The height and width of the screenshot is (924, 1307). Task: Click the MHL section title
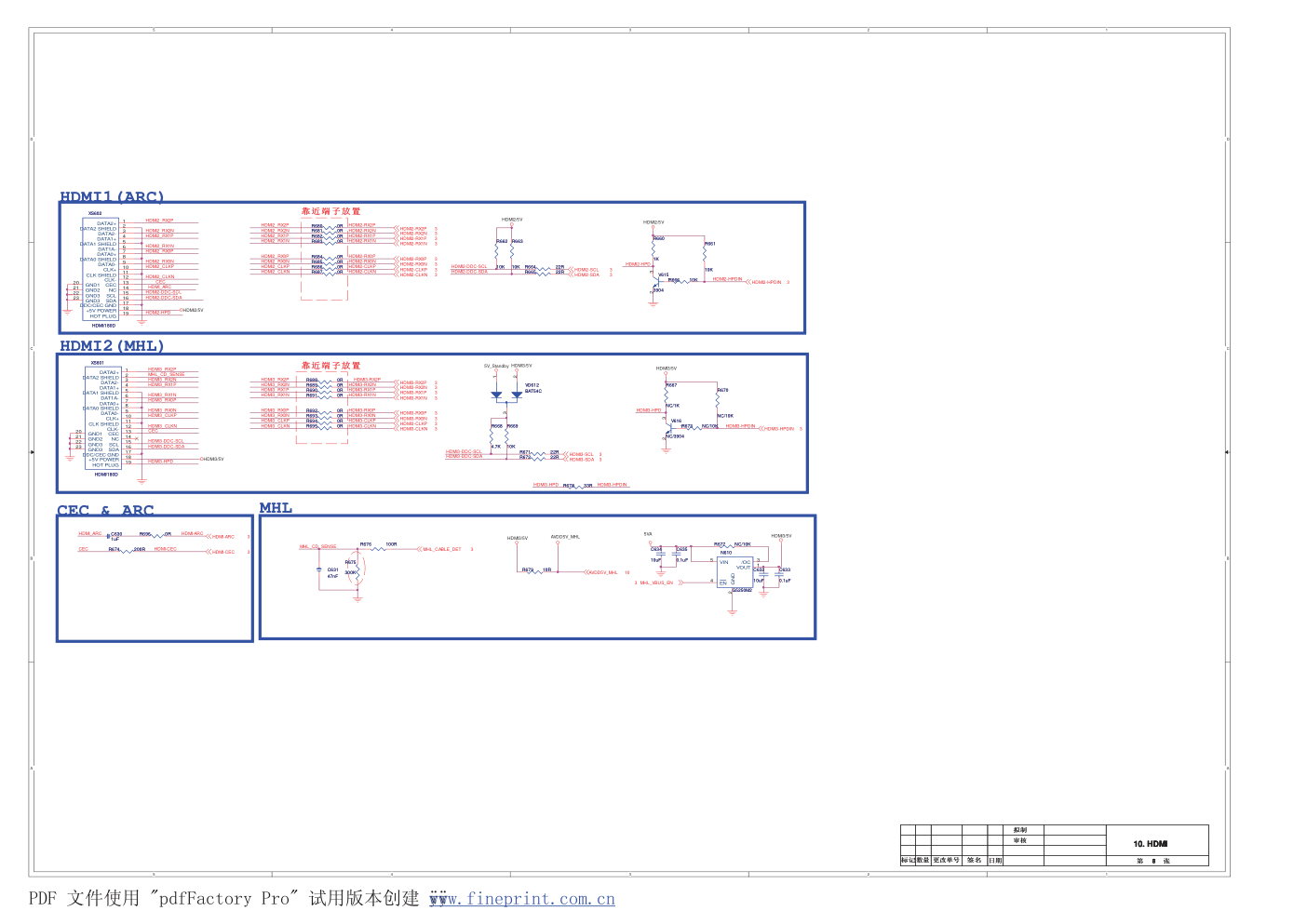[276, 507]
